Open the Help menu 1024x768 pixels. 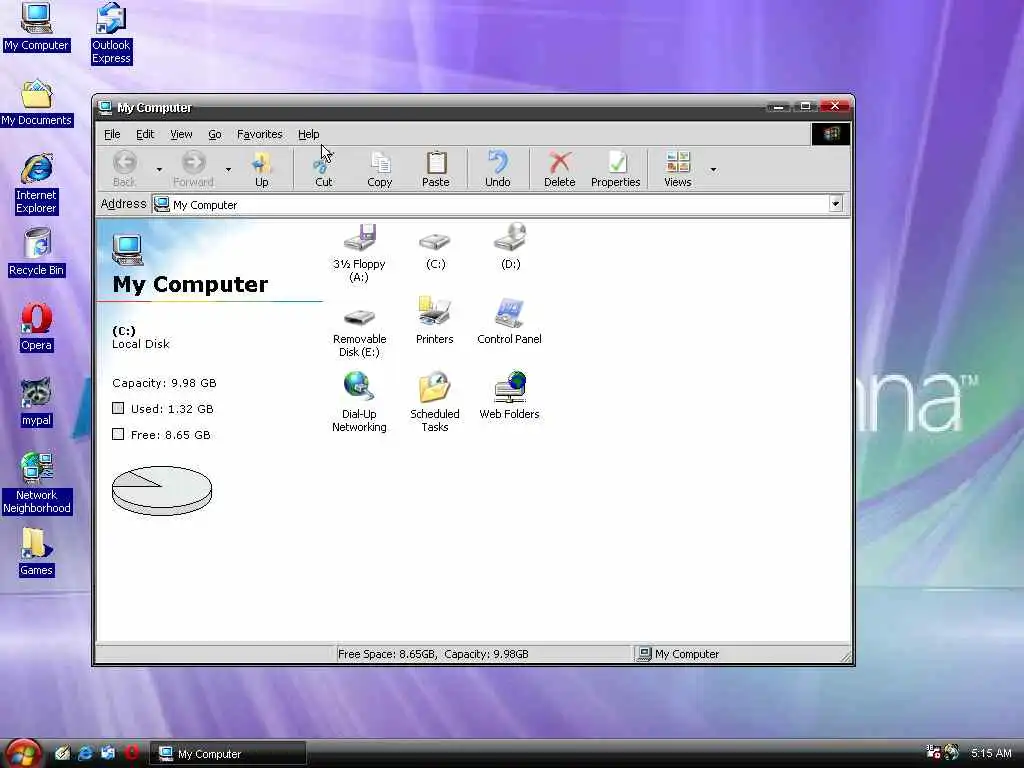pyautogui.click(x=308, y=134)
